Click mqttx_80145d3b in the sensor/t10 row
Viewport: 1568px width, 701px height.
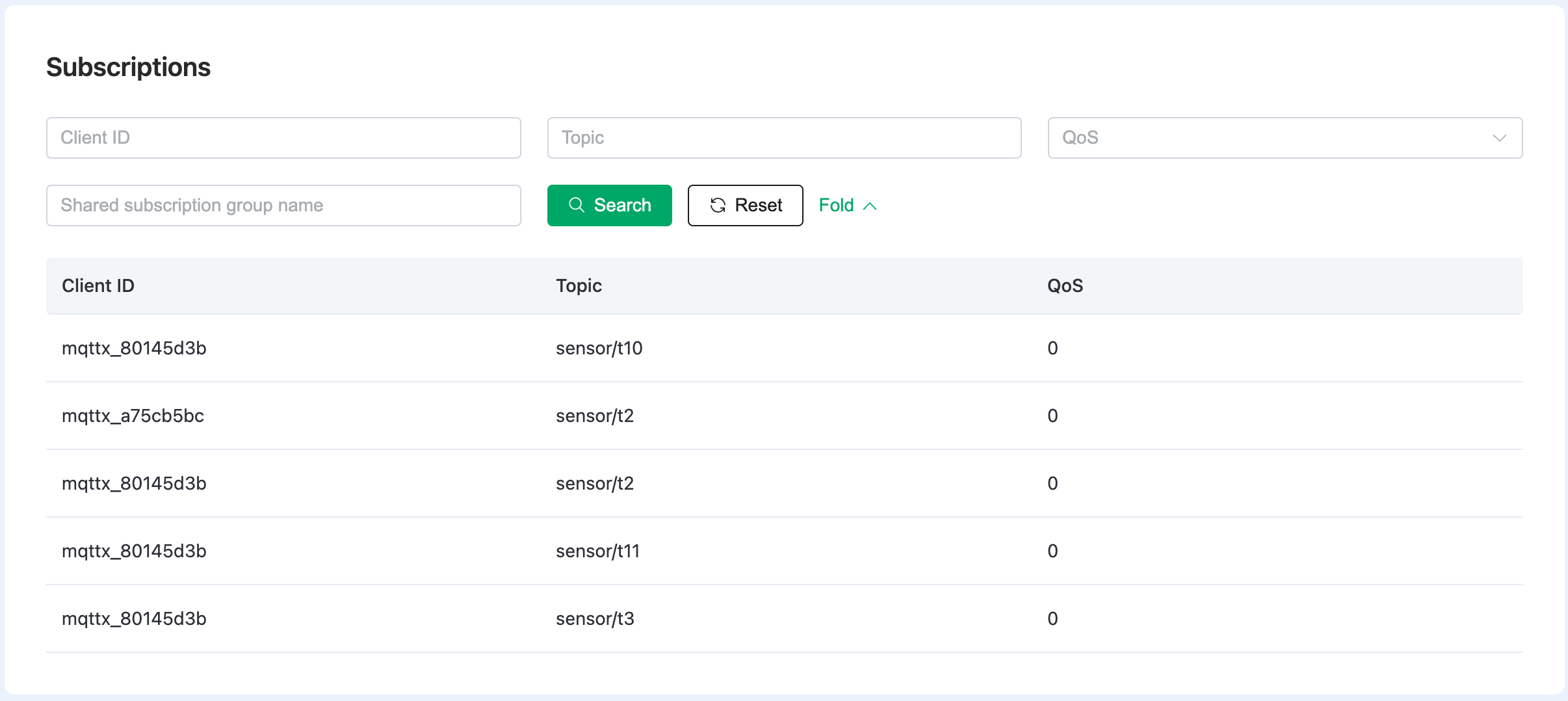(x=134, y=348)
